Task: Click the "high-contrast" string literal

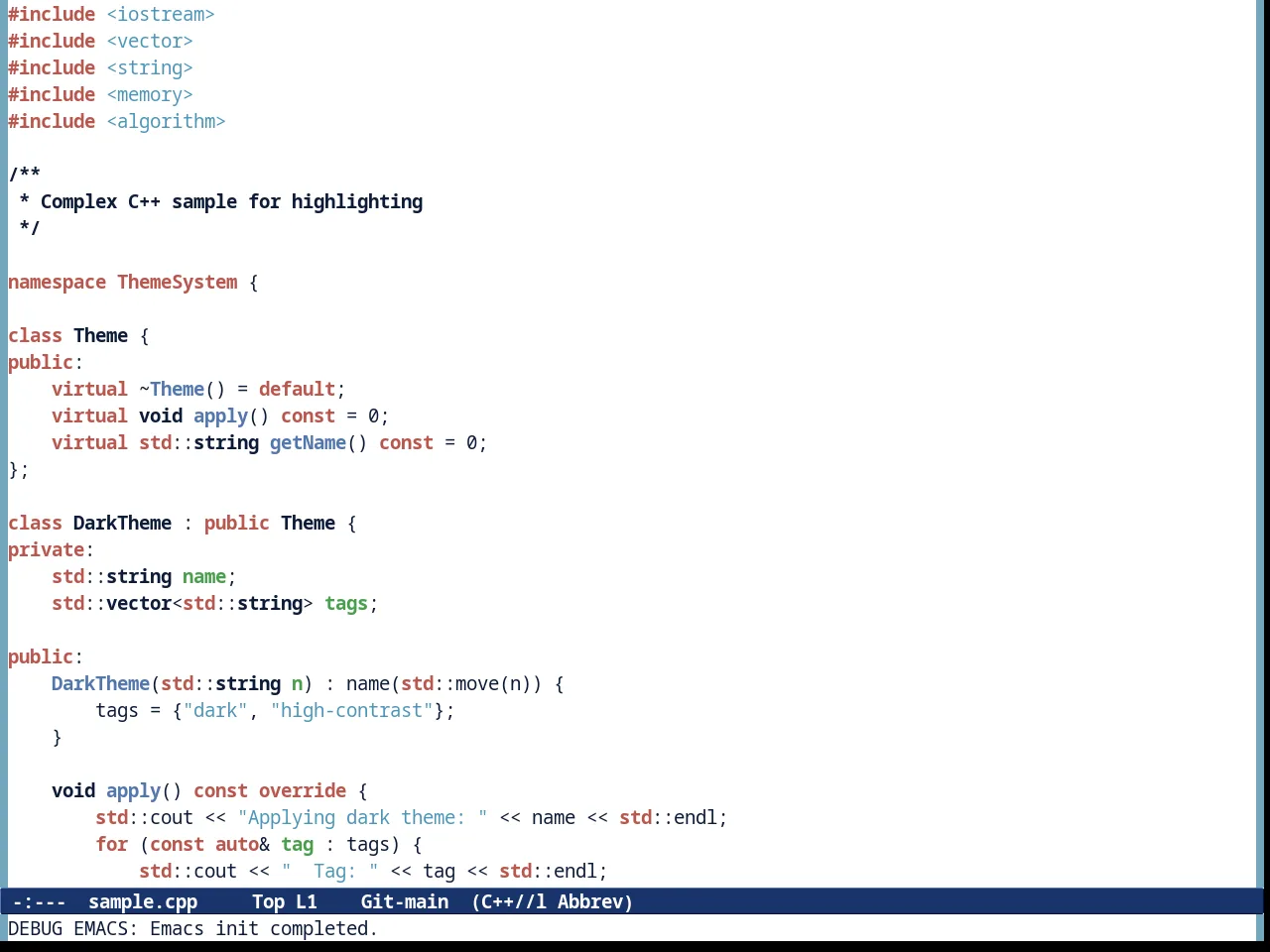Action: pos(351,710)
